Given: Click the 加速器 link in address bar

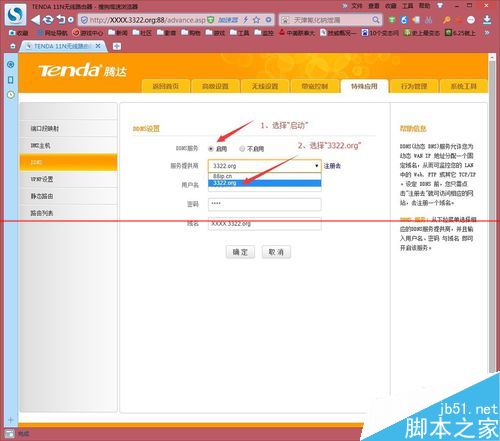Looking at the screenshot, I should 228,20.
